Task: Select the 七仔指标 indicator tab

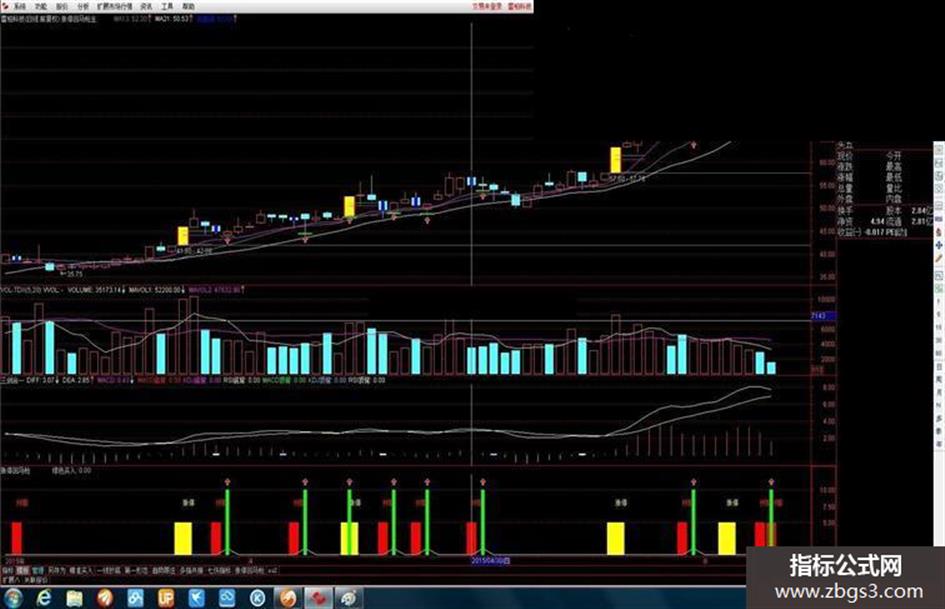Action: pyautogui.click(x=219, y=570)
